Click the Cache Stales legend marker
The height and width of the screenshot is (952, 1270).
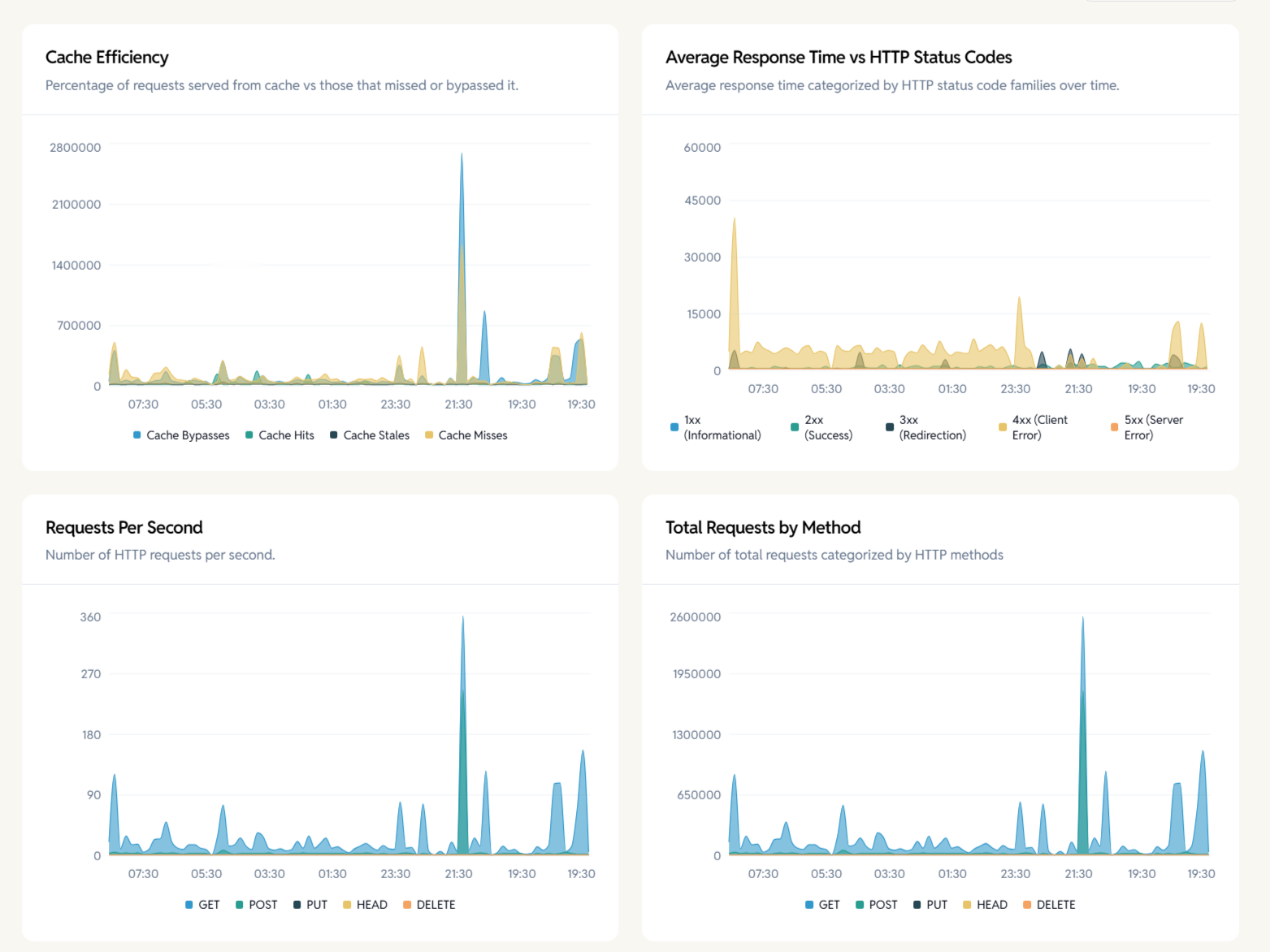point(332,435)
